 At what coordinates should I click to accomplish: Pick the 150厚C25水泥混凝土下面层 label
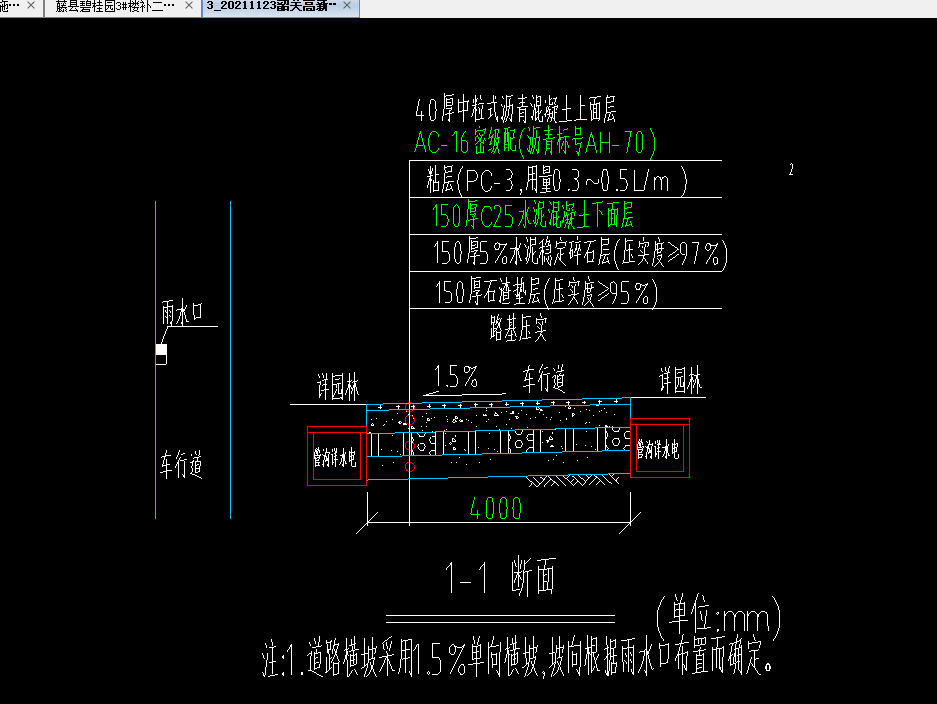pyautogui.click(x=532, y=215)
